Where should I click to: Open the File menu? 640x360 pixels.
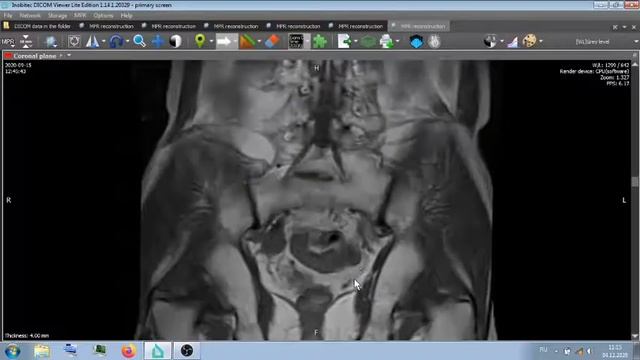(8, 16)
